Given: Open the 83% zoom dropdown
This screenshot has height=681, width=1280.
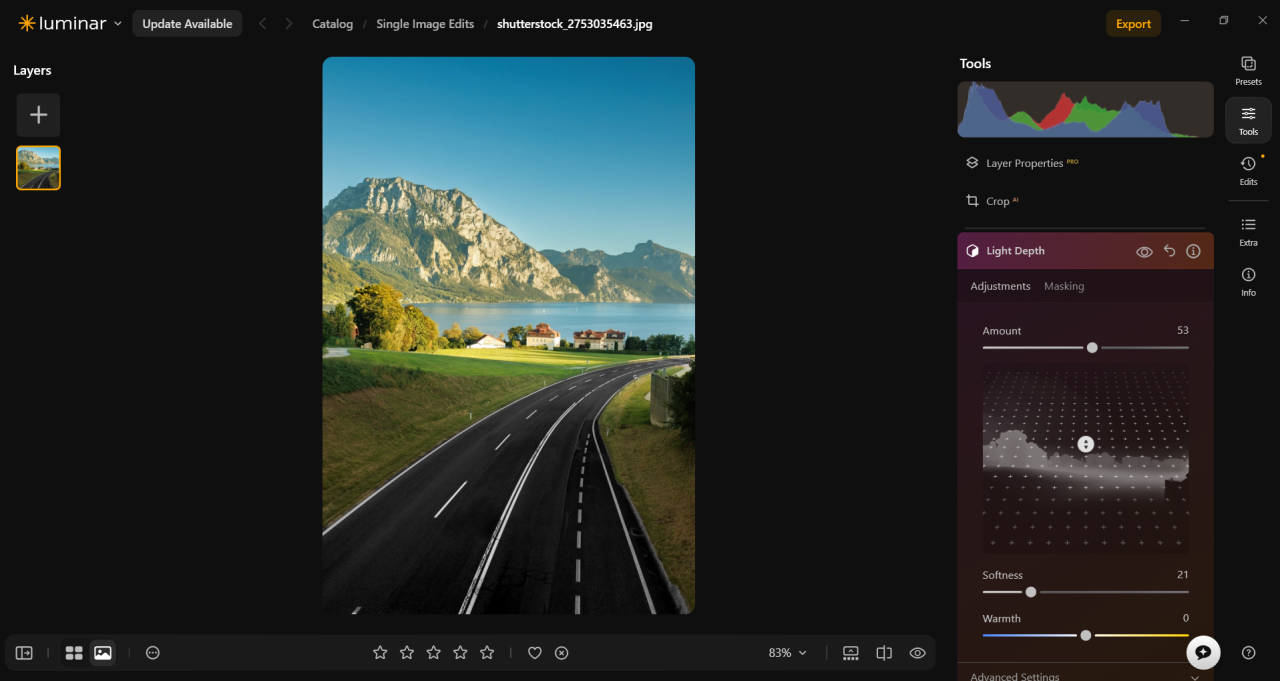Looking at the screenshot, I should (x=788, y=653).
